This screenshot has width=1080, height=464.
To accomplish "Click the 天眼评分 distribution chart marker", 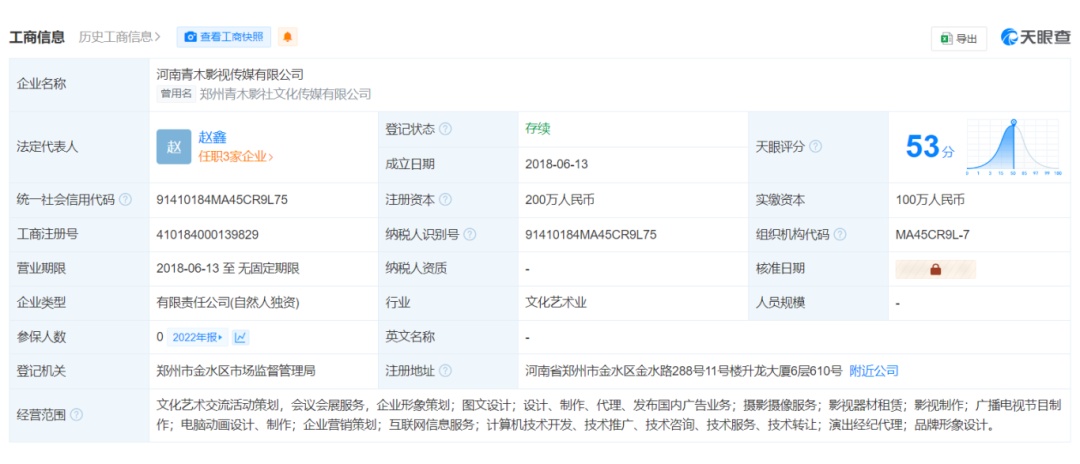I will pyautogui.click(x=1013, y=123).
